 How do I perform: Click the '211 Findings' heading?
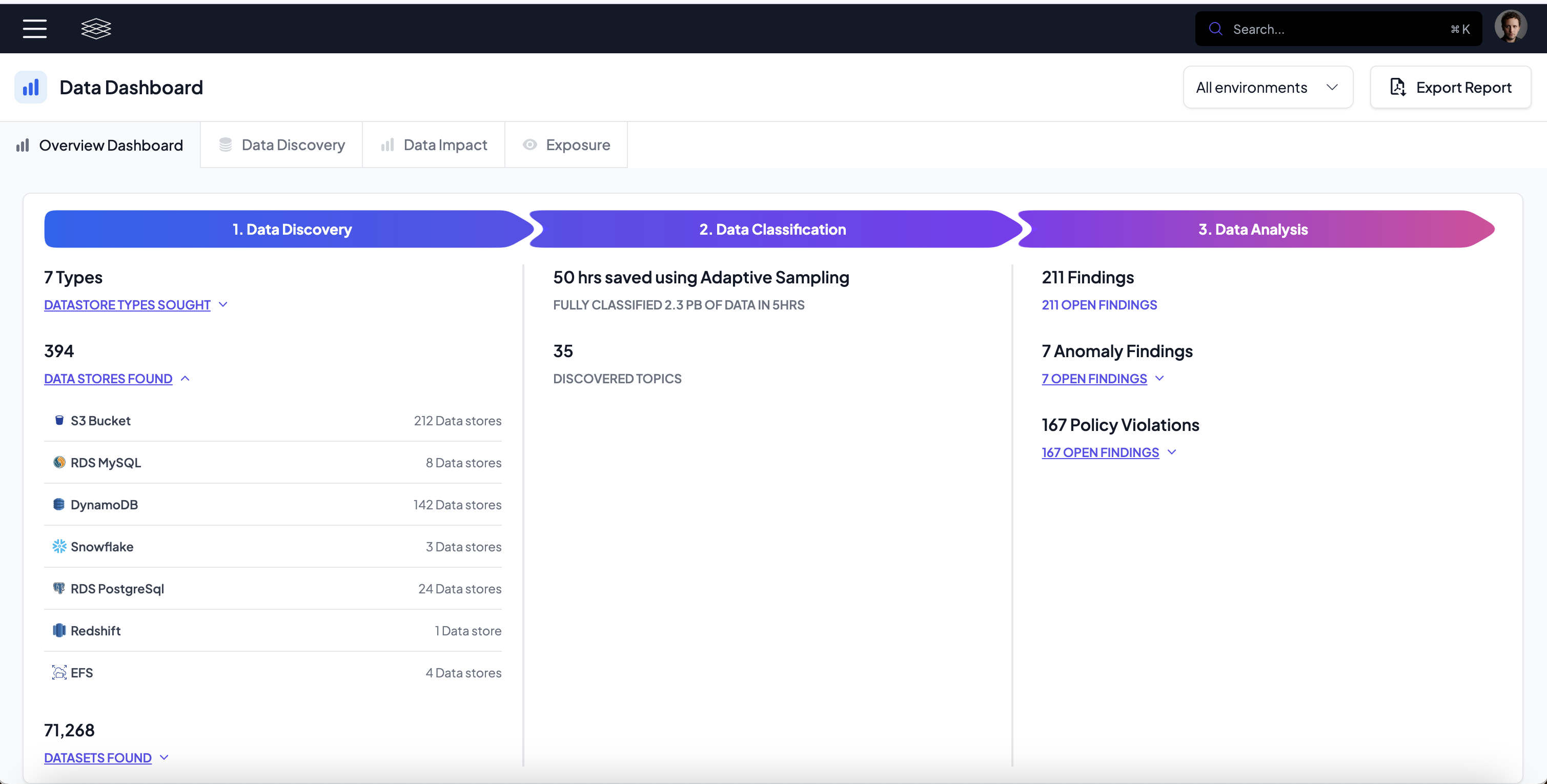[1088, 277]
